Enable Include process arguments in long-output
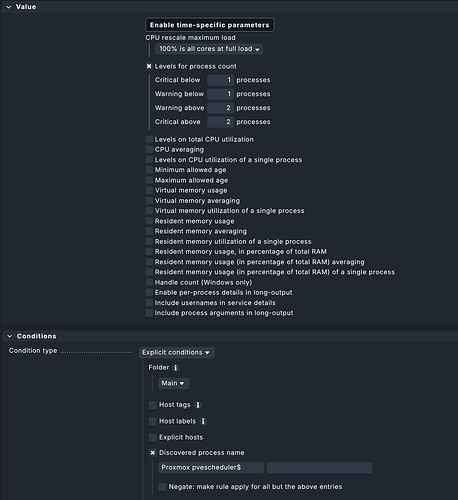This screenshot has height=500, width=458. tap(149, 313)
